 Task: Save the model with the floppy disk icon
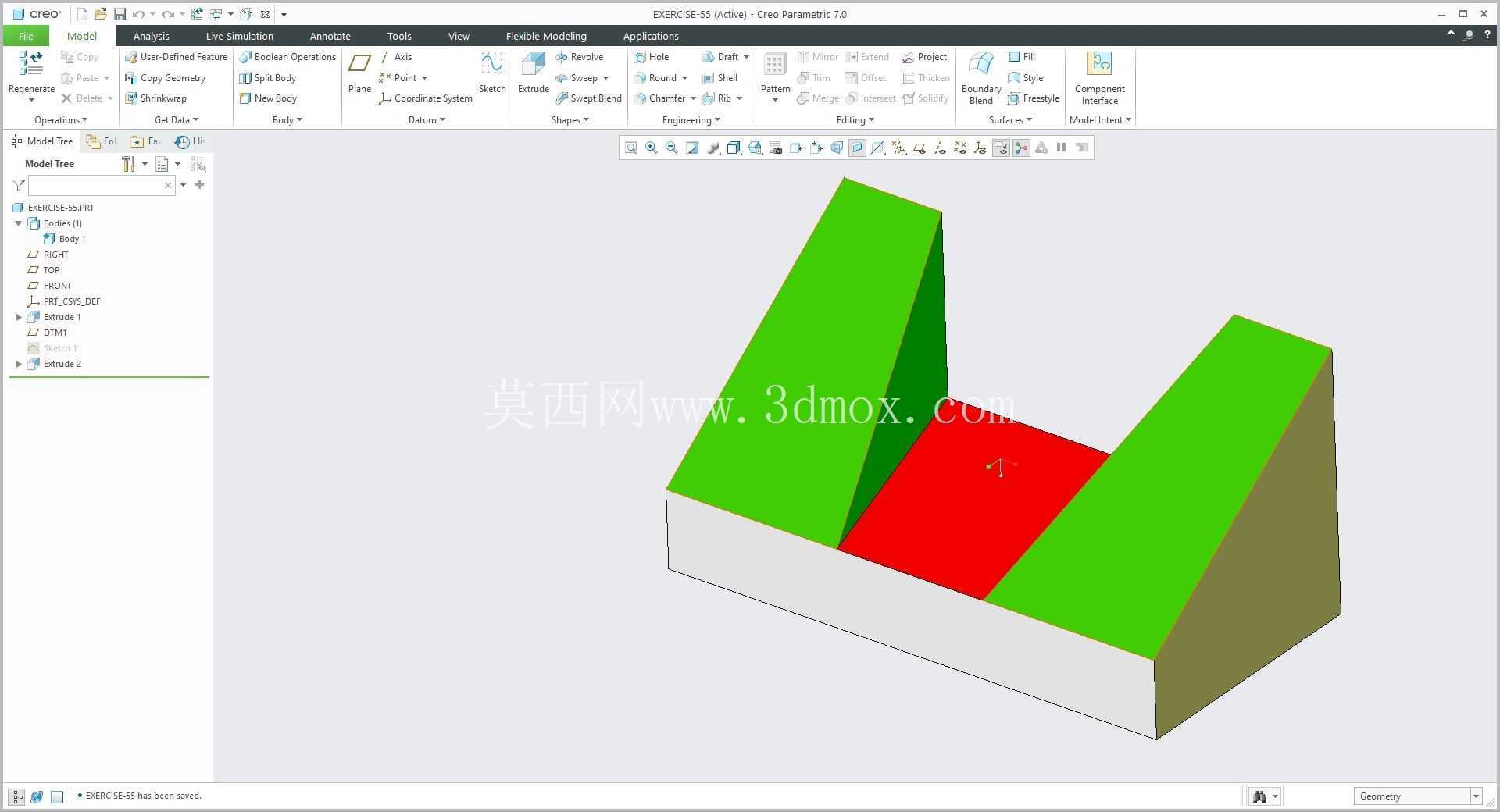tap(120, 14)
